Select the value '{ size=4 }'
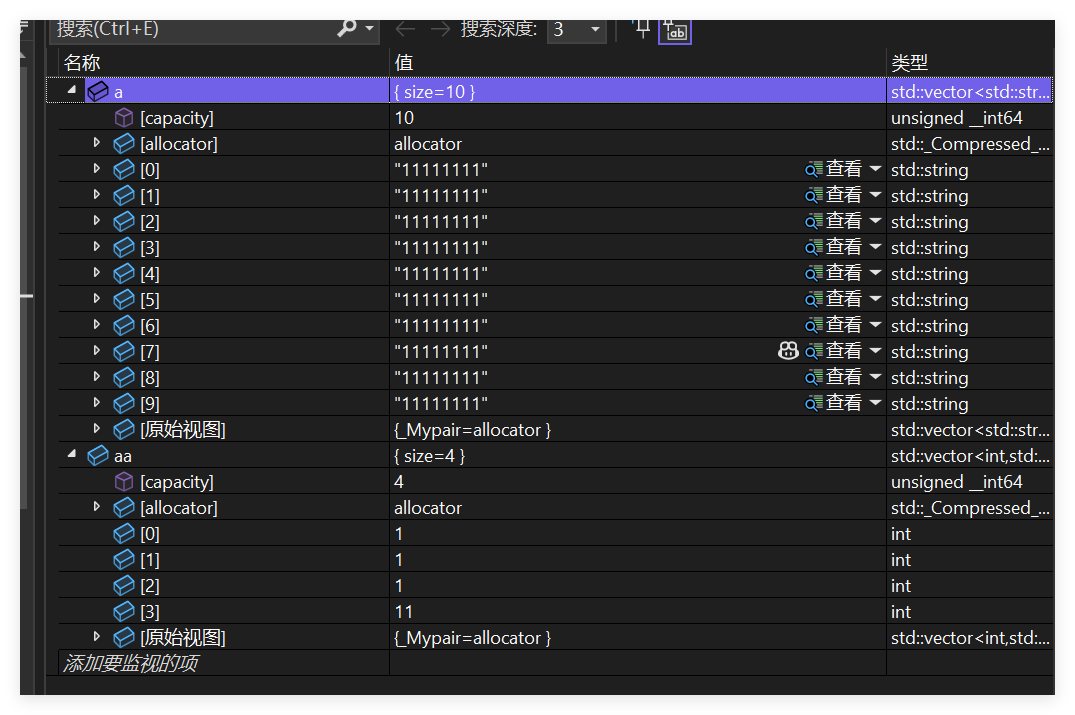Image resolution: width=1075 pixels, height=715 pixels. click(430, 456)
